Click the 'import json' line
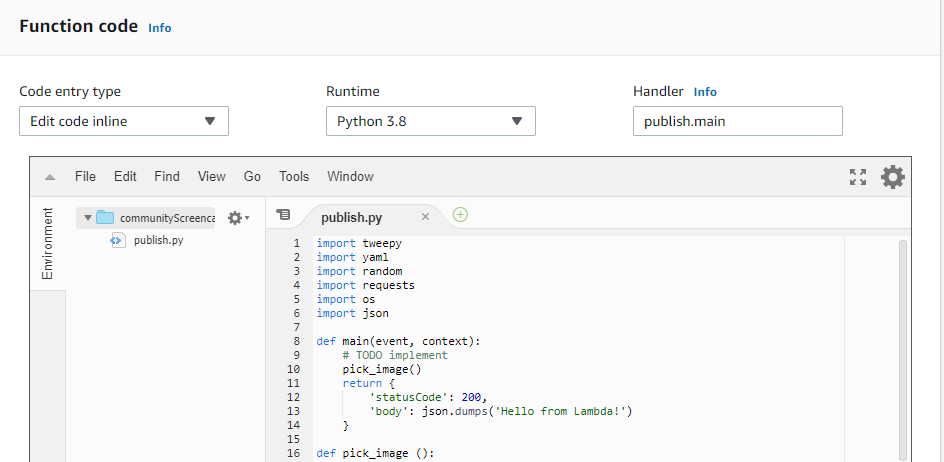Image resolution: width=944 pixels, height=462 pixels. click(x=352, y=313)
